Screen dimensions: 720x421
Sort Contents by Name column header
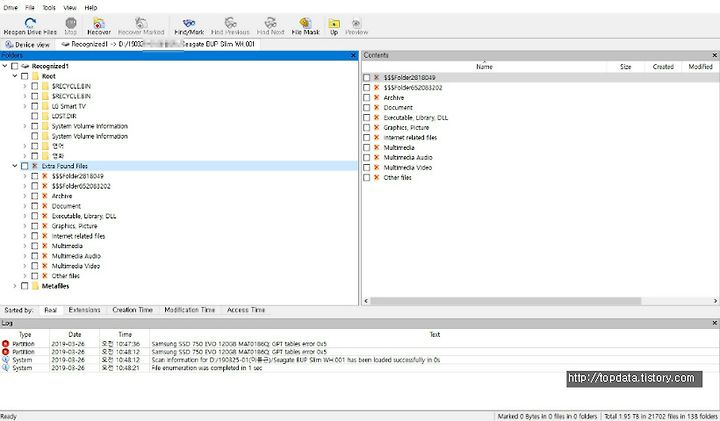pyautogui.click(x=484, y=67)
